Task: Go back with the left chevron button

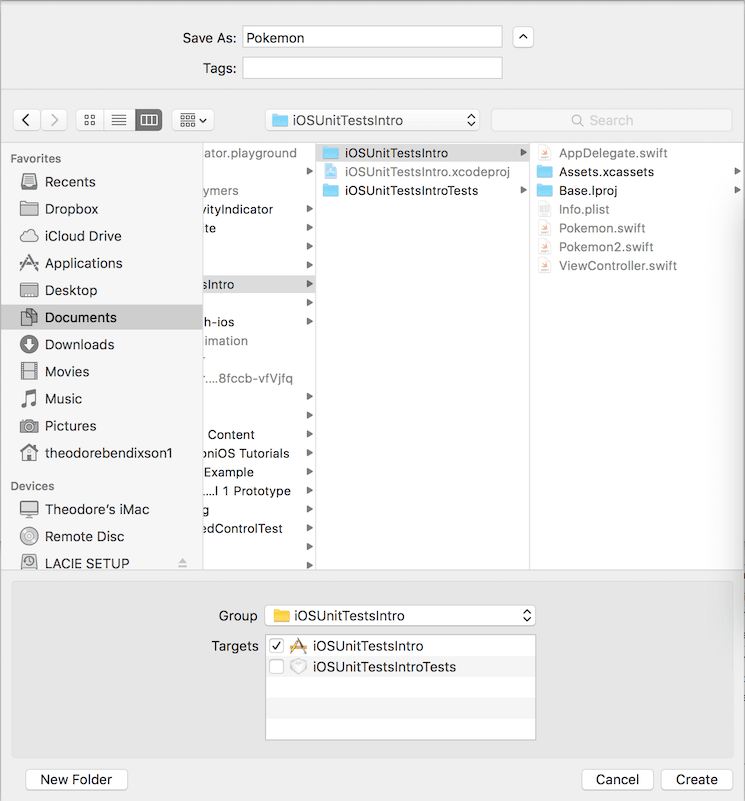Action: (26, 120)
